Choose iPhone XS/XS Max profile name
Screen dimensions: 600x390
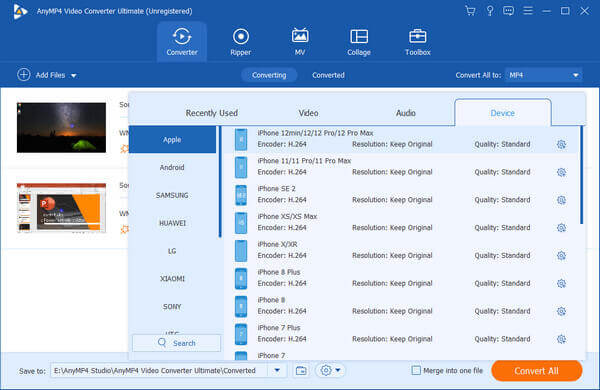point(287,216)
